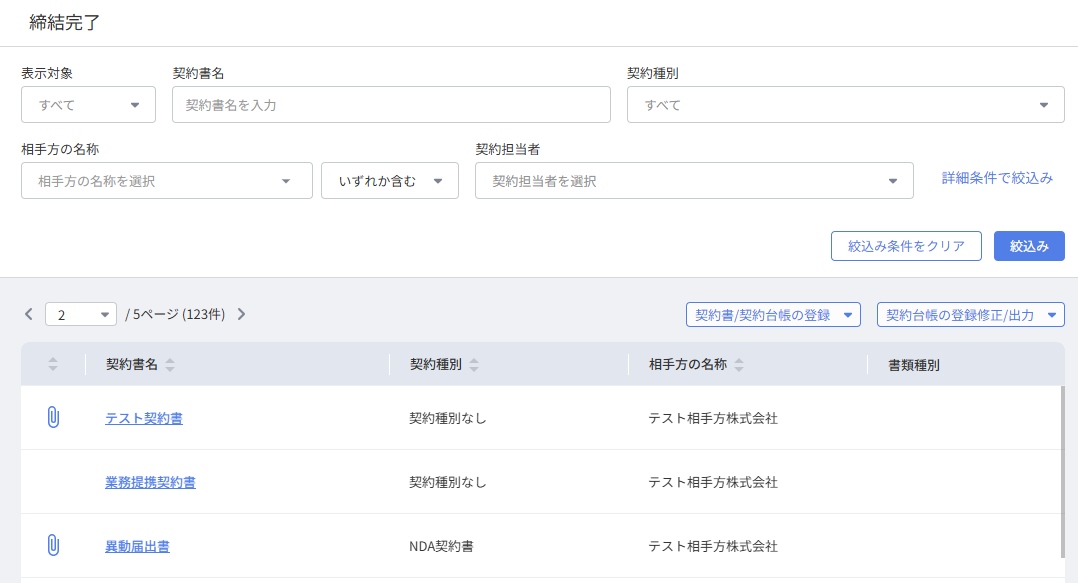The image size is (1078, 583).
Task: Open 契約書/契約台帳の登録 menu
Action: pyautogui.click(x=773, y=315)
